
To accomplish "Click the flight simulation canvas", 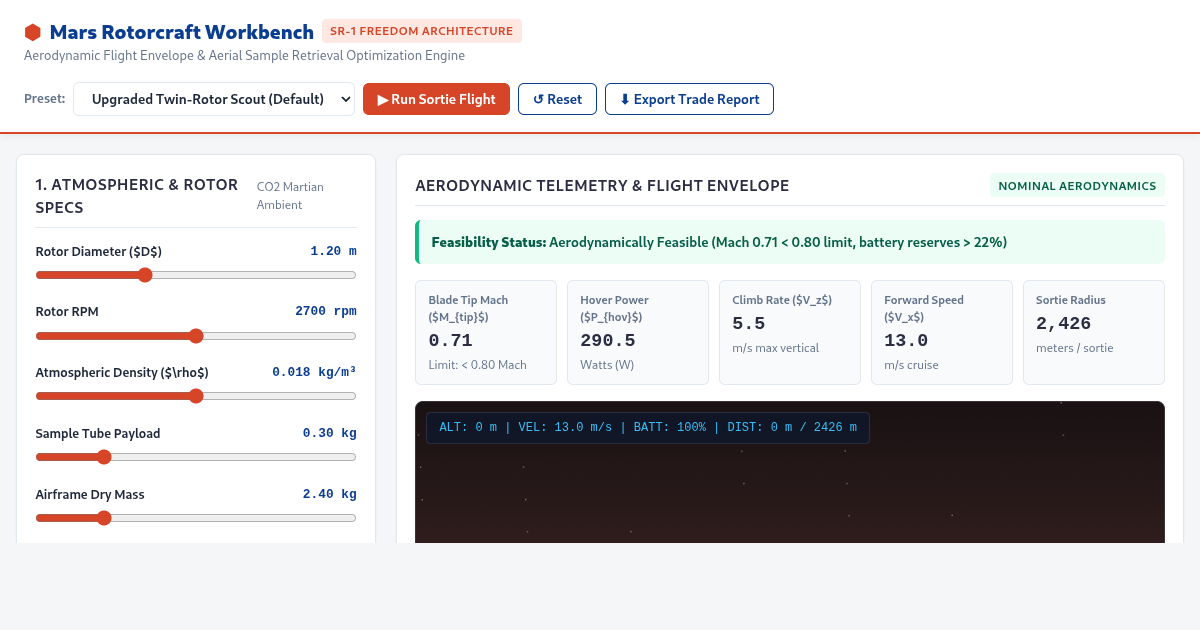I will 790,472.
